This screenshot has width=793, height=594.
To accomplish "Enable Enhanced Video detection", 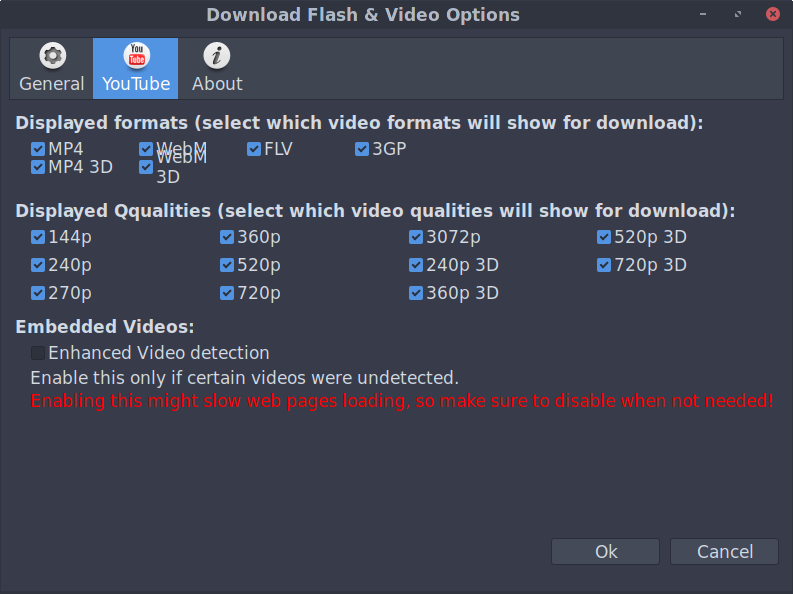I will pos(38,353).
